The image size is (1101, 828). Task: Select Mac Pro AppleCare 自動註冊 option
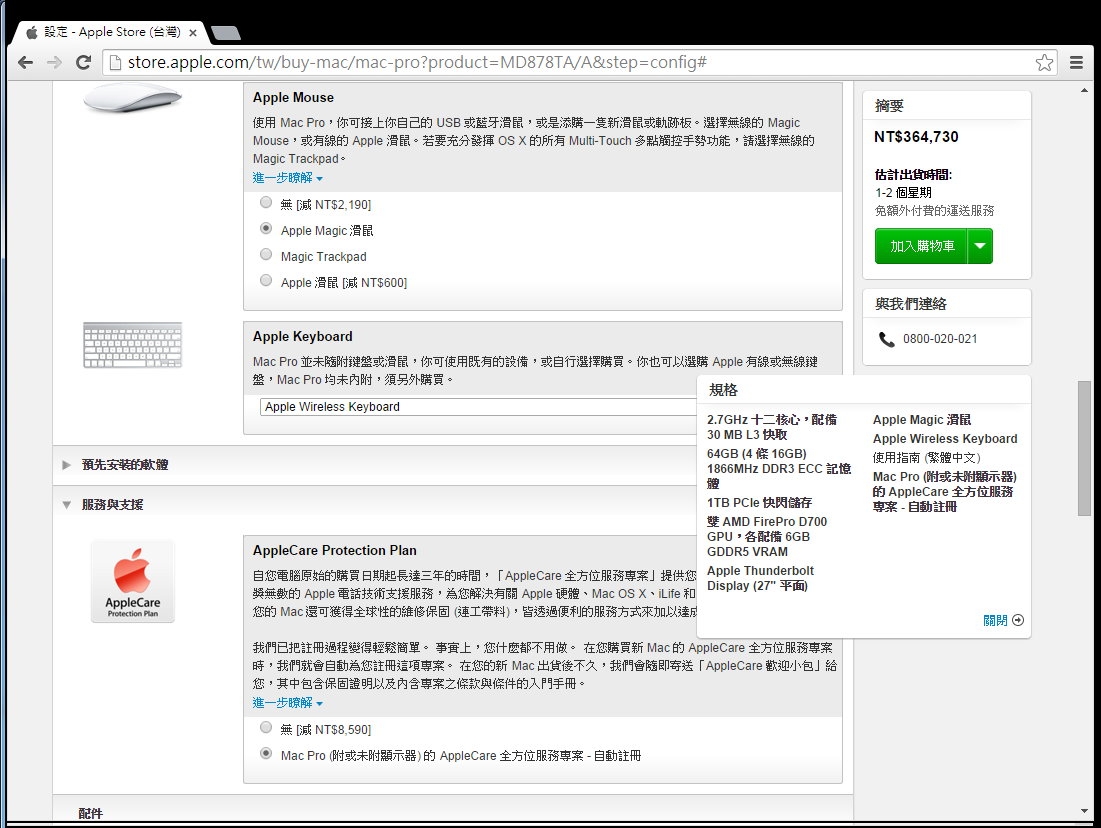pyautogui.click(x=266, y=754)
